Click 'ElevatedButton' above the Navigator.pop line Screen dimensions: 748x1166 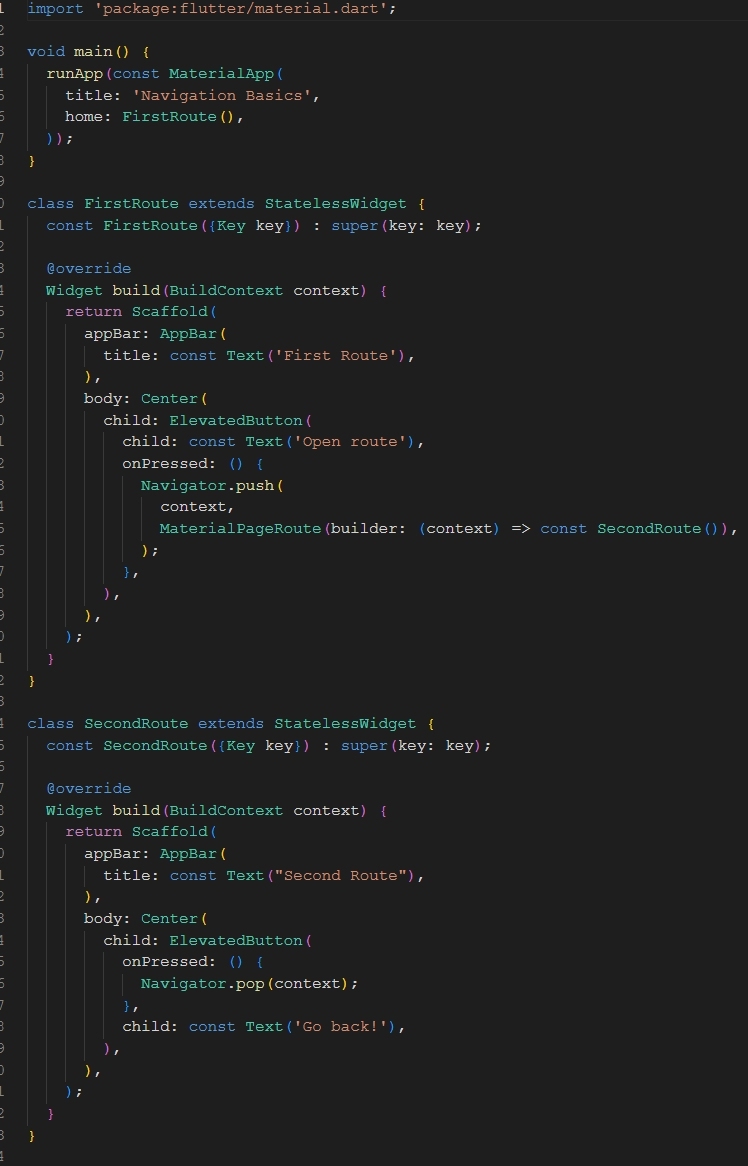(x=236, y=941)
